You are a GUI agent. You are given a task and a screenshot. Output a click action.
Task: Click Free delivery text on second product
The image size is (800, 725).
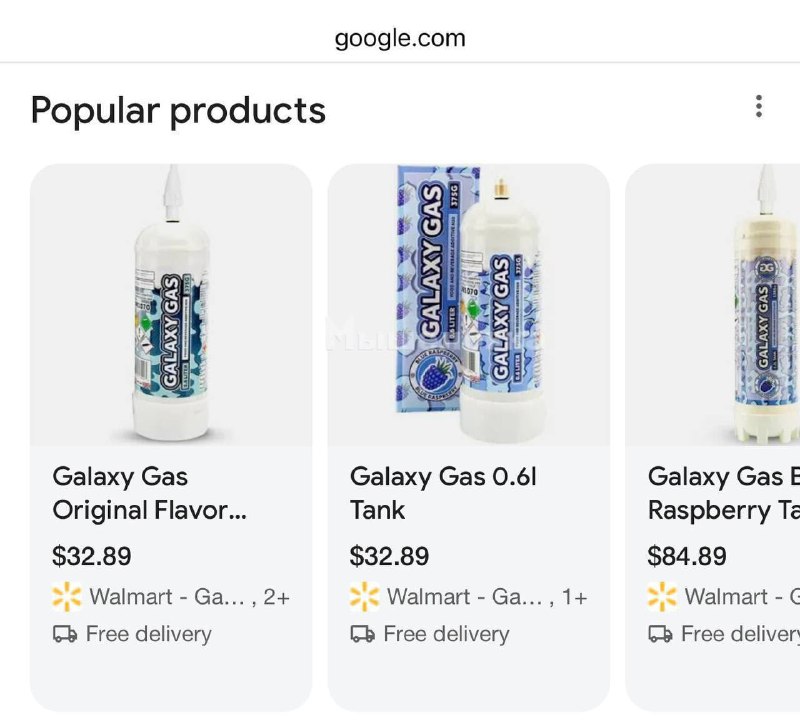click(x=446, y=634)
